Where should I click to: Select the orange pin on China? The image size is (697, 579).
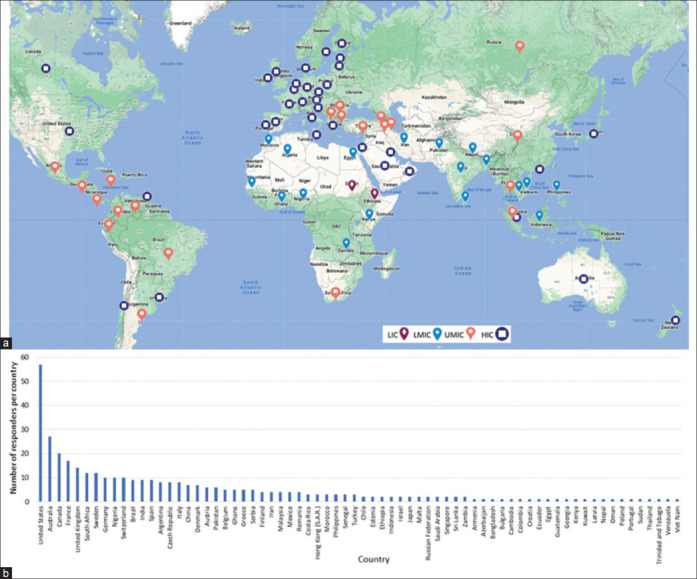pyautogui.click(x=517, y=136)
